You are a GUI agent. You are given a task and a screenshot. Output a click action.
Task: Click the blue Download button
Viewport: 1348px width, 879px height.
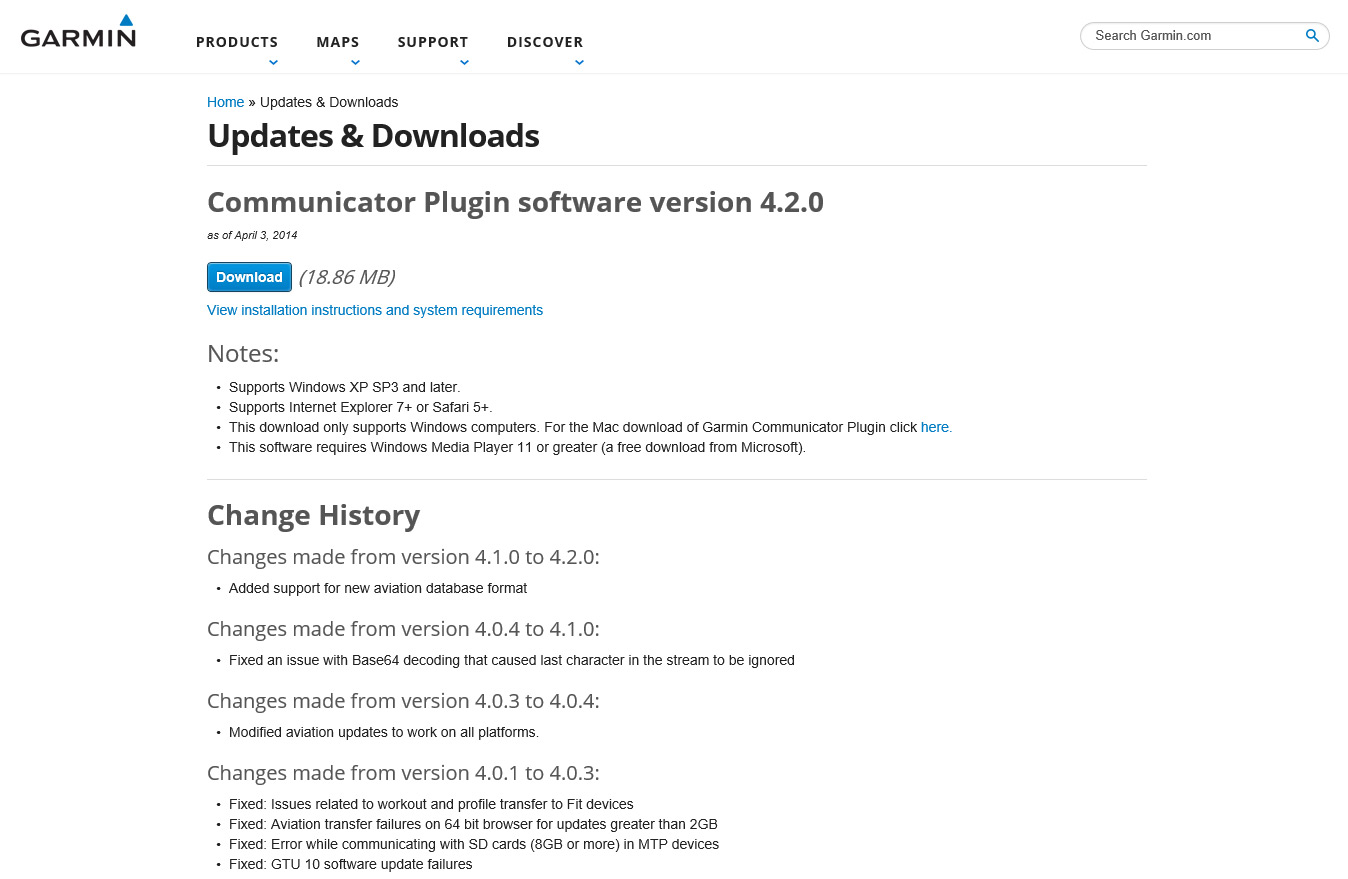249,277
